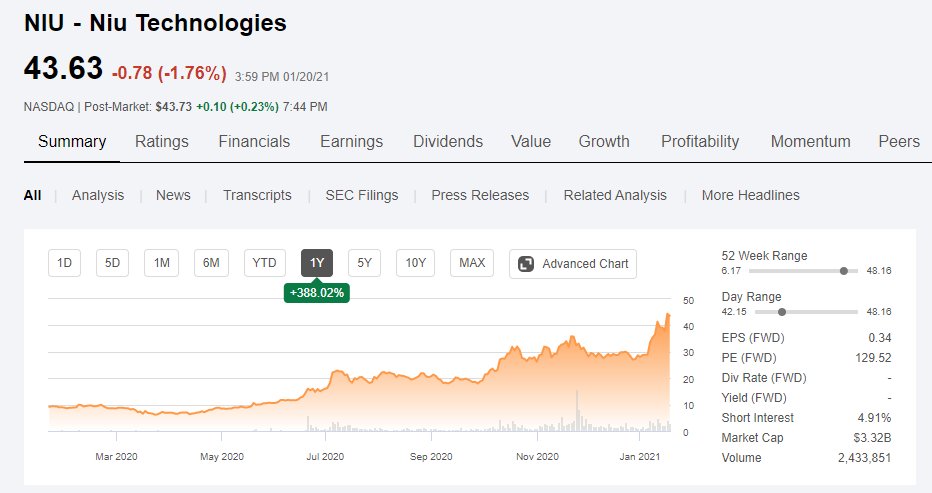The height and width of the screenshot is (493, 932).
Task: Click the Nov 2020 axis label
Action: [537, 457]
